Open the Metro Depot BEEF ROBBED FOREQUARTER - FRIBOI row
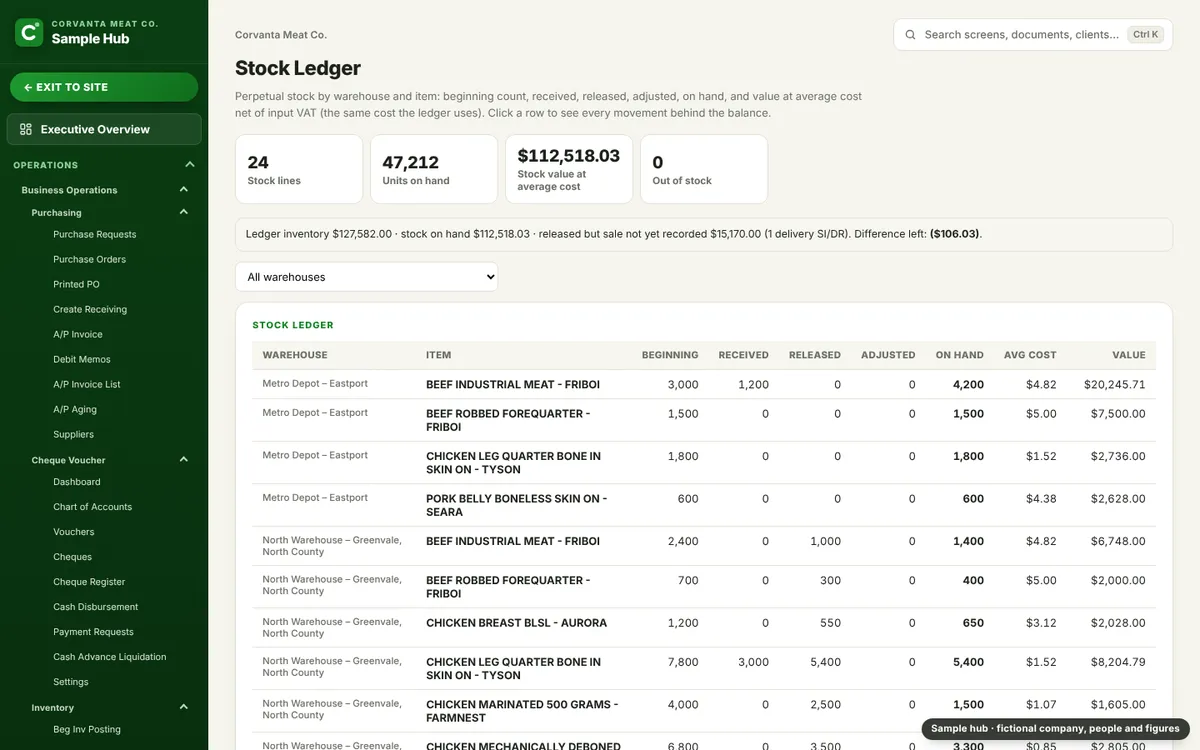 click(x=704, y=420)
